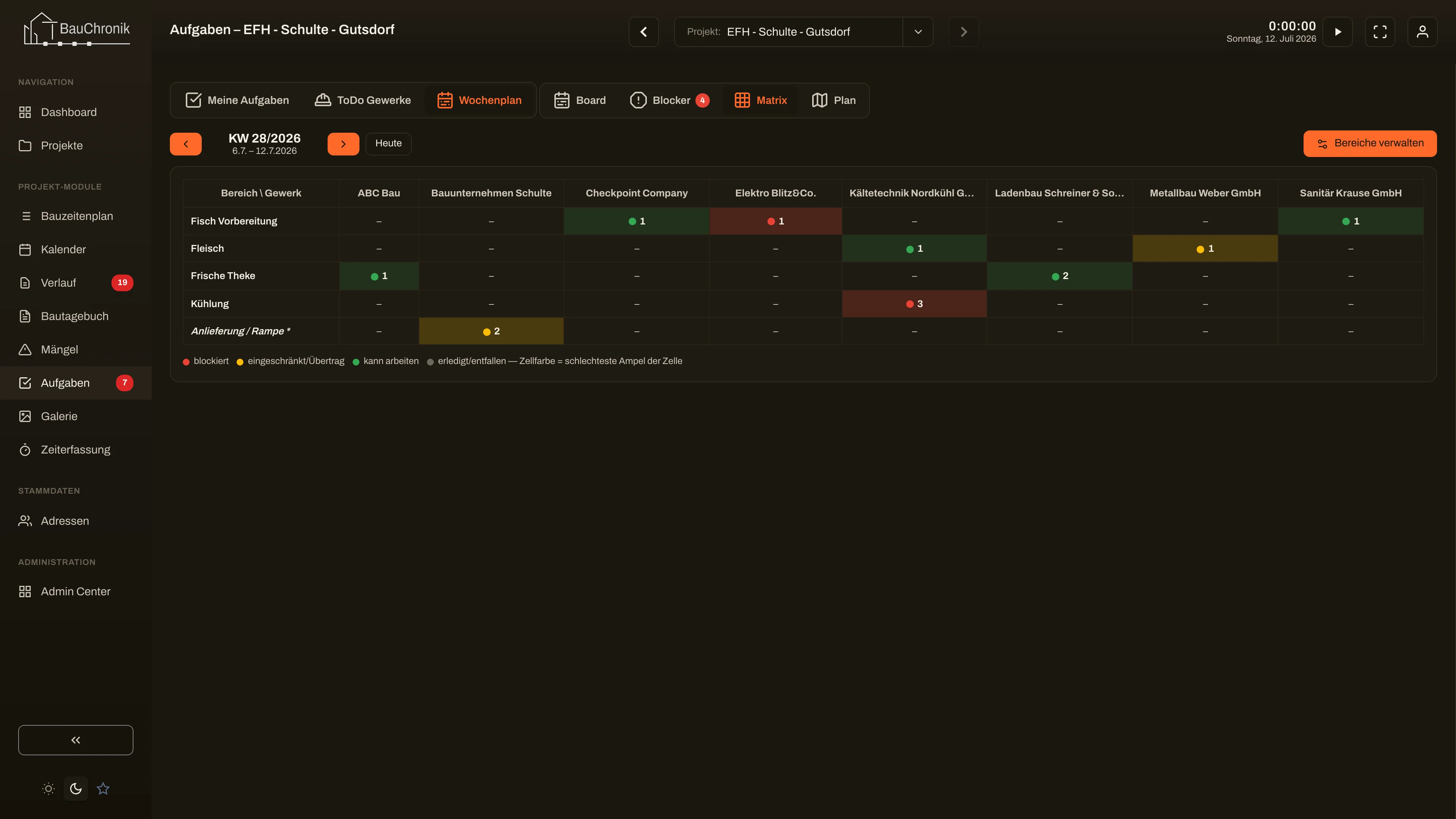Click Sanitär Krause GmbH column header
The width and height of the screenshot is (1456, 819).
(1350, 193)
